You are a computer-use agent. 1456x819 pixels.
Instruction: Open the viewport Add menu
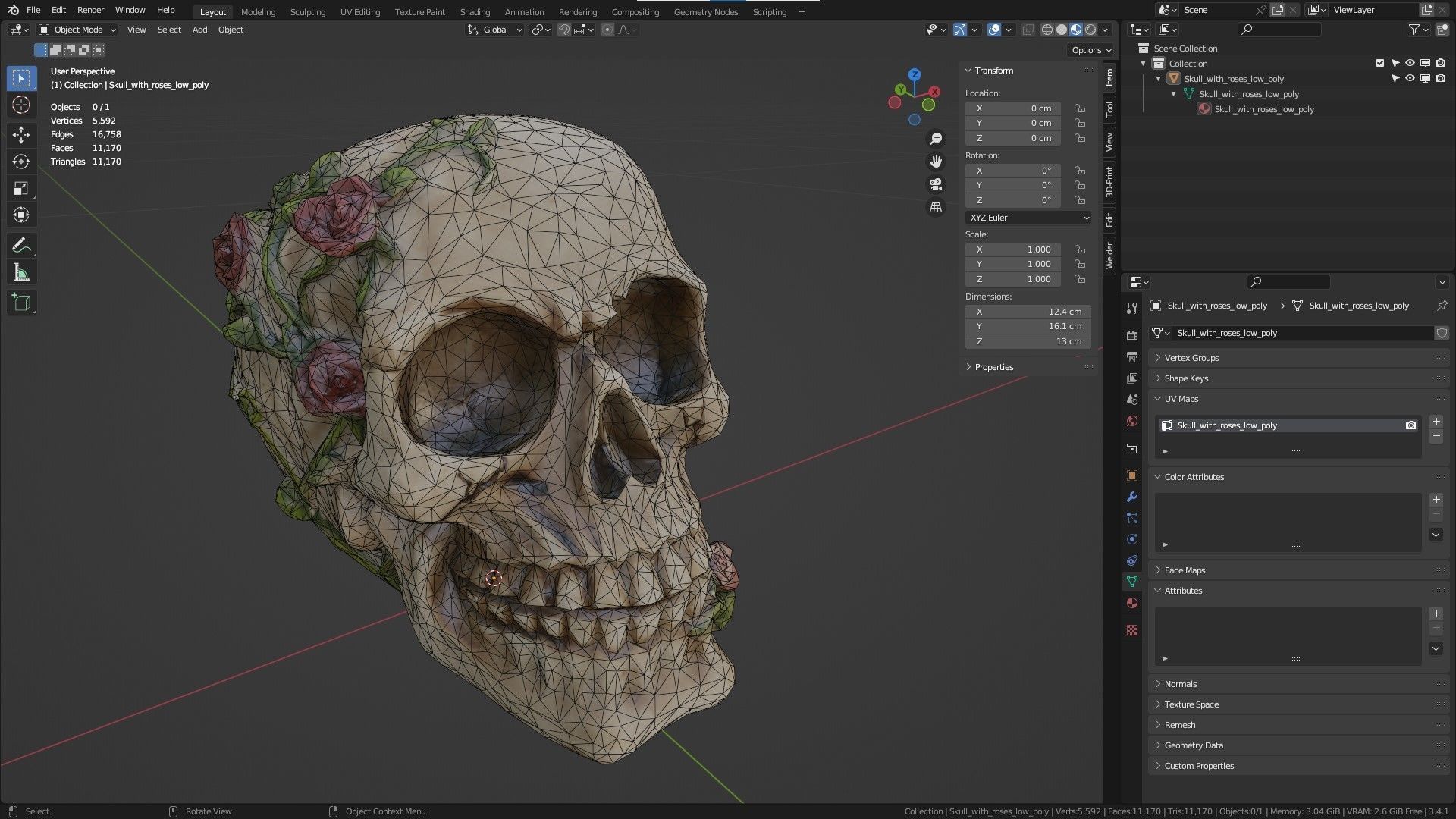point(199,30)
